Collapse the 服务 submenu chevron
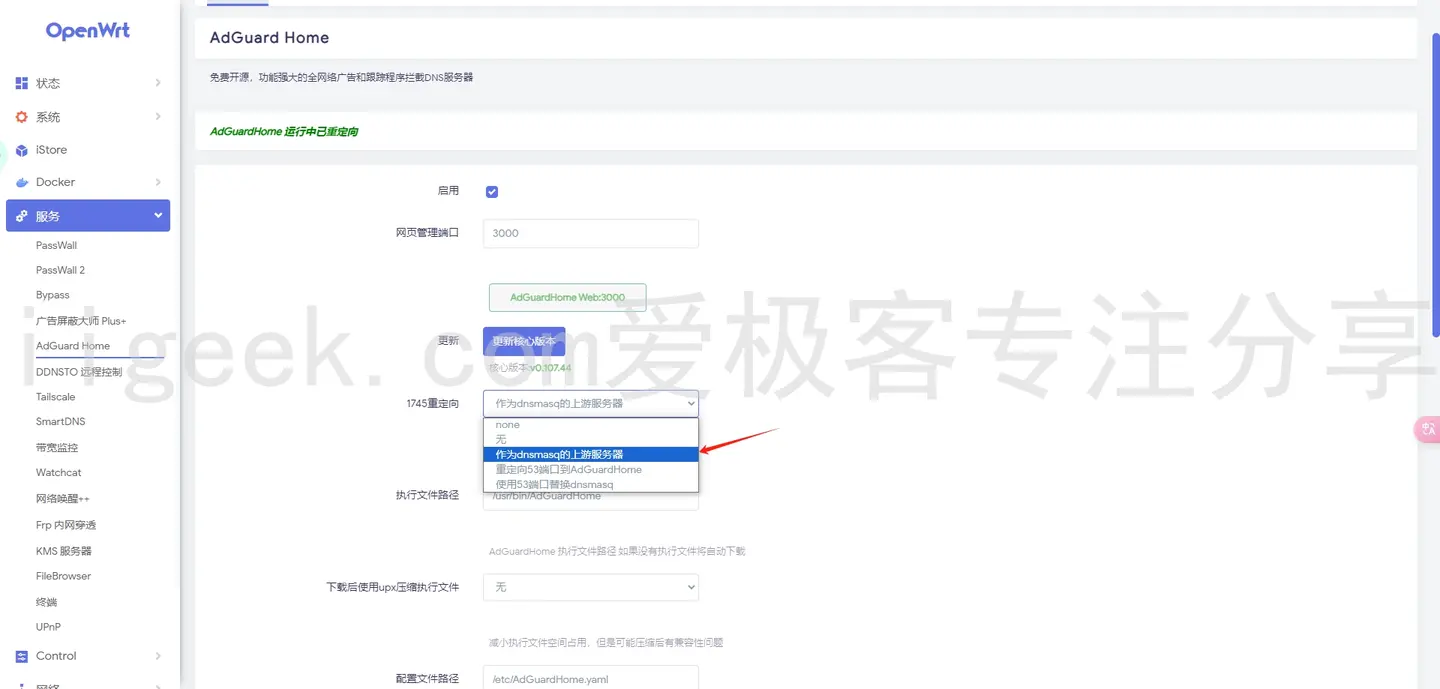 (x=157, y=215)
